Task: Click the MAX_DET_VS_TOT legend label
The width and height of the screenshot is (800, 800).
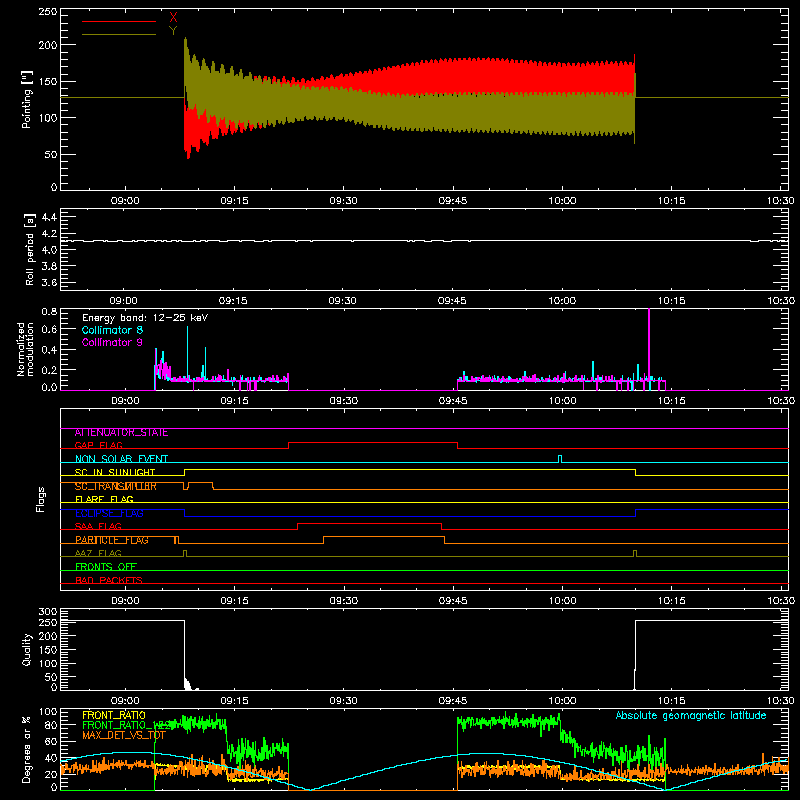Action: [x=124, y=736]
